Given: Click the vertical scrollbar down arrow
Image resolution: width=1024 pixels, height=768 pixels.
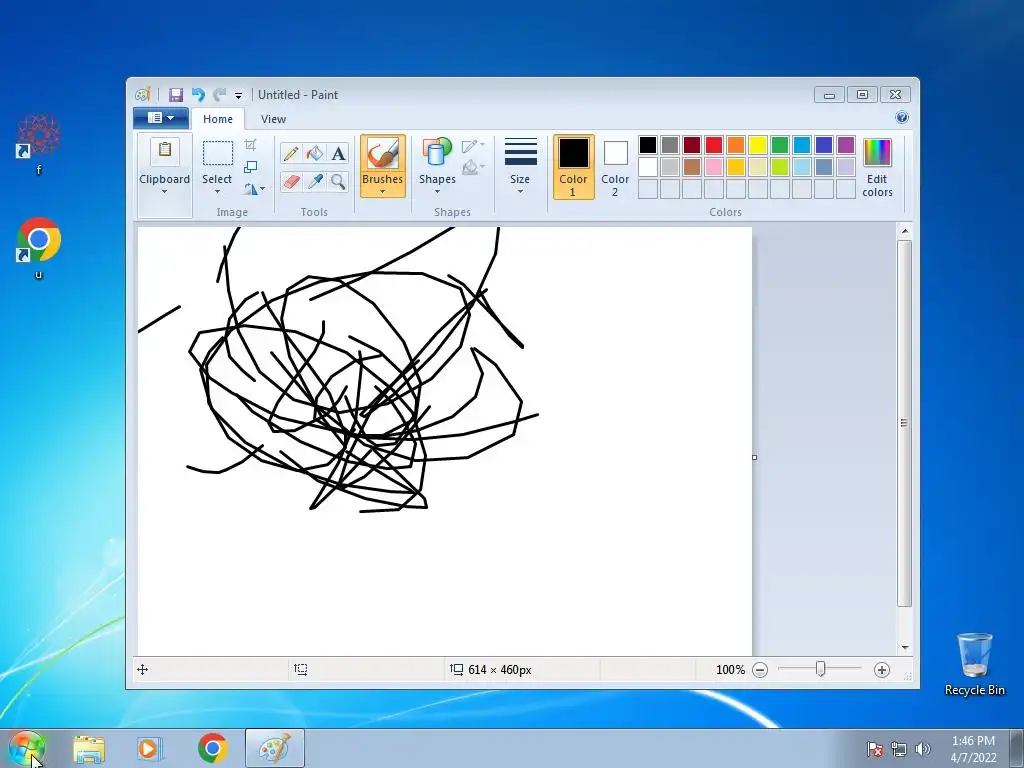Looking at the screenshot, I should pos(904,647).
